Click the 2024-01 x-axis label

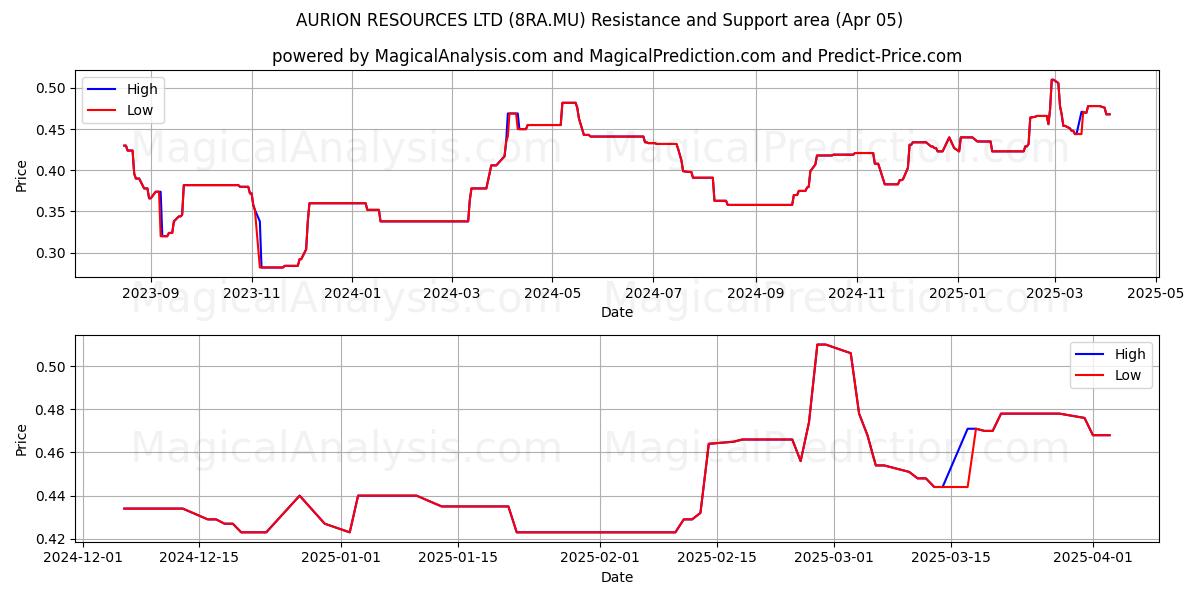352,293
